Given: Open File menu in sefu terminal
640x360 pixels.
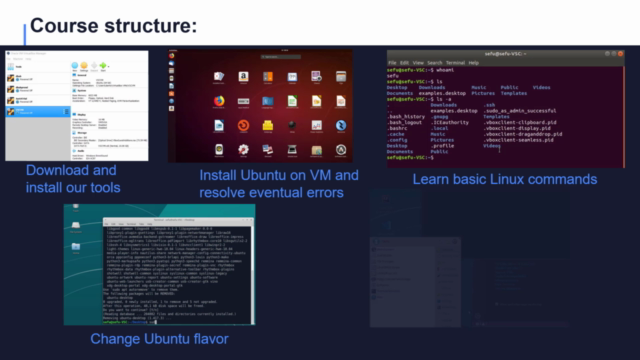Looking at the screenshot, I should point(392,63).
